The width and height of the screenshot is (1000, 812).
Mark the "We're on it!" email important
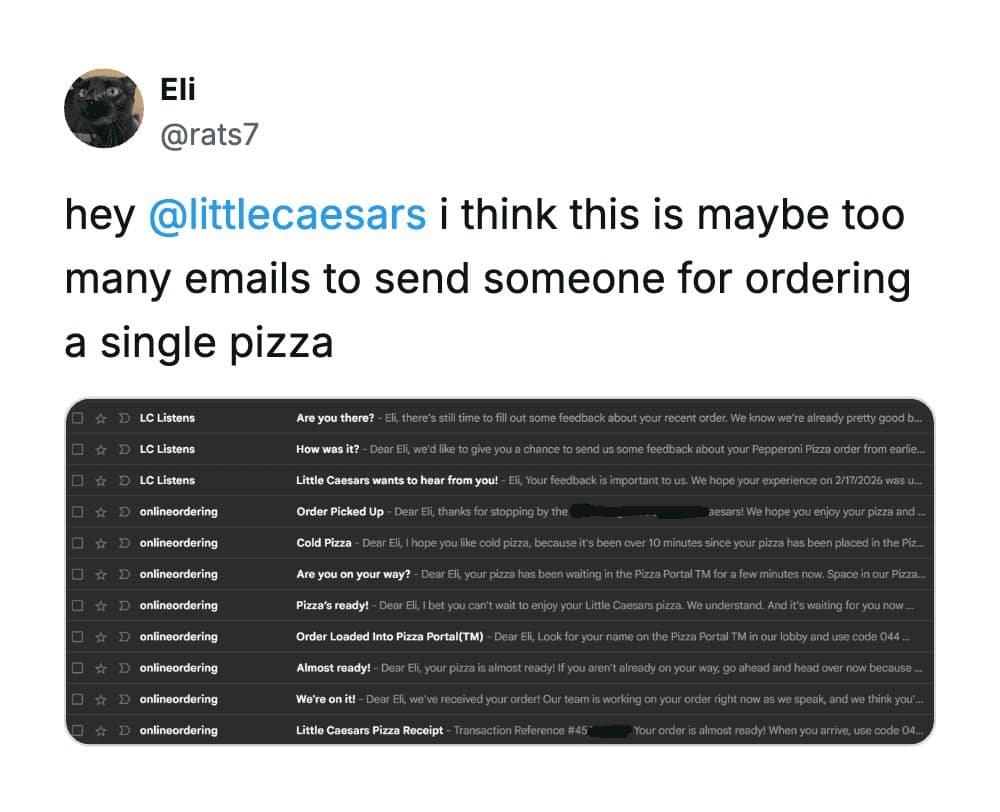pyautogui.click(x=121, y=699)
